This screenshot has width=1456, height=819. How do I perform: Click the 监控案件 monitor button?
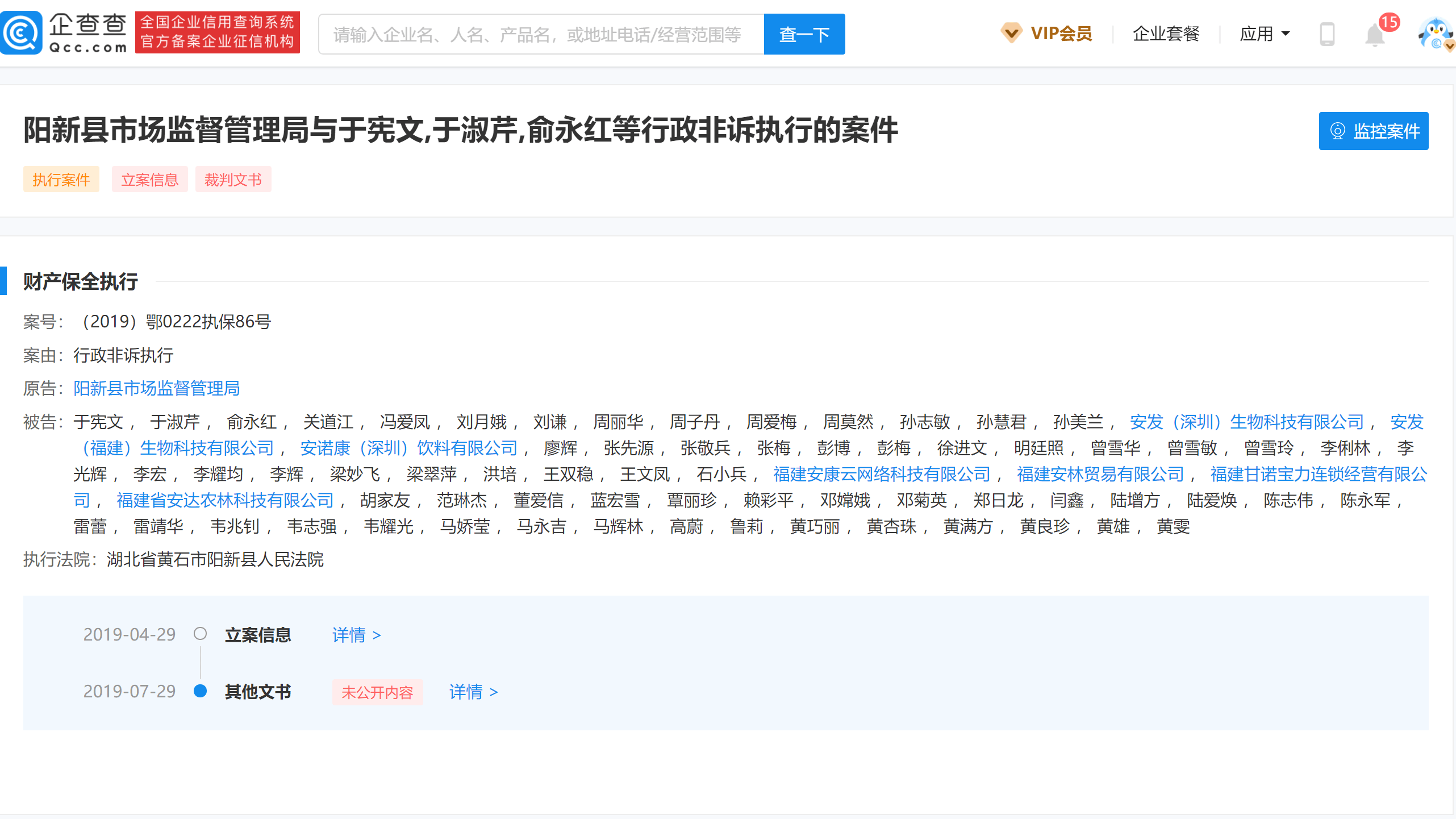[x=1373, y=131]
